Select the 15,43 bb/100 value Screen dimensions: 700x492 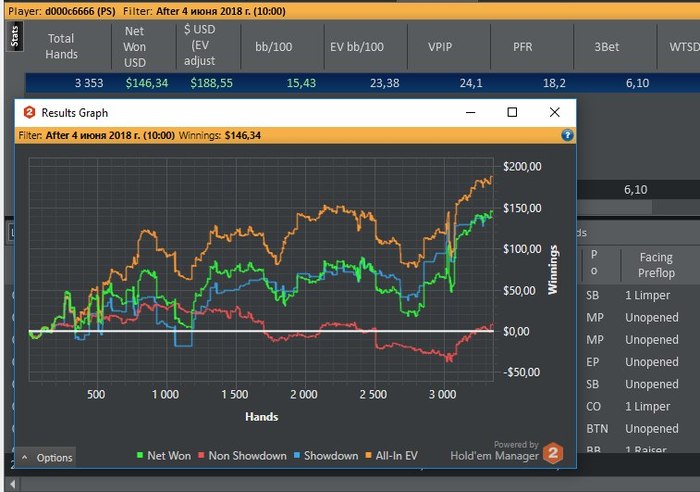tap(301, 83)
